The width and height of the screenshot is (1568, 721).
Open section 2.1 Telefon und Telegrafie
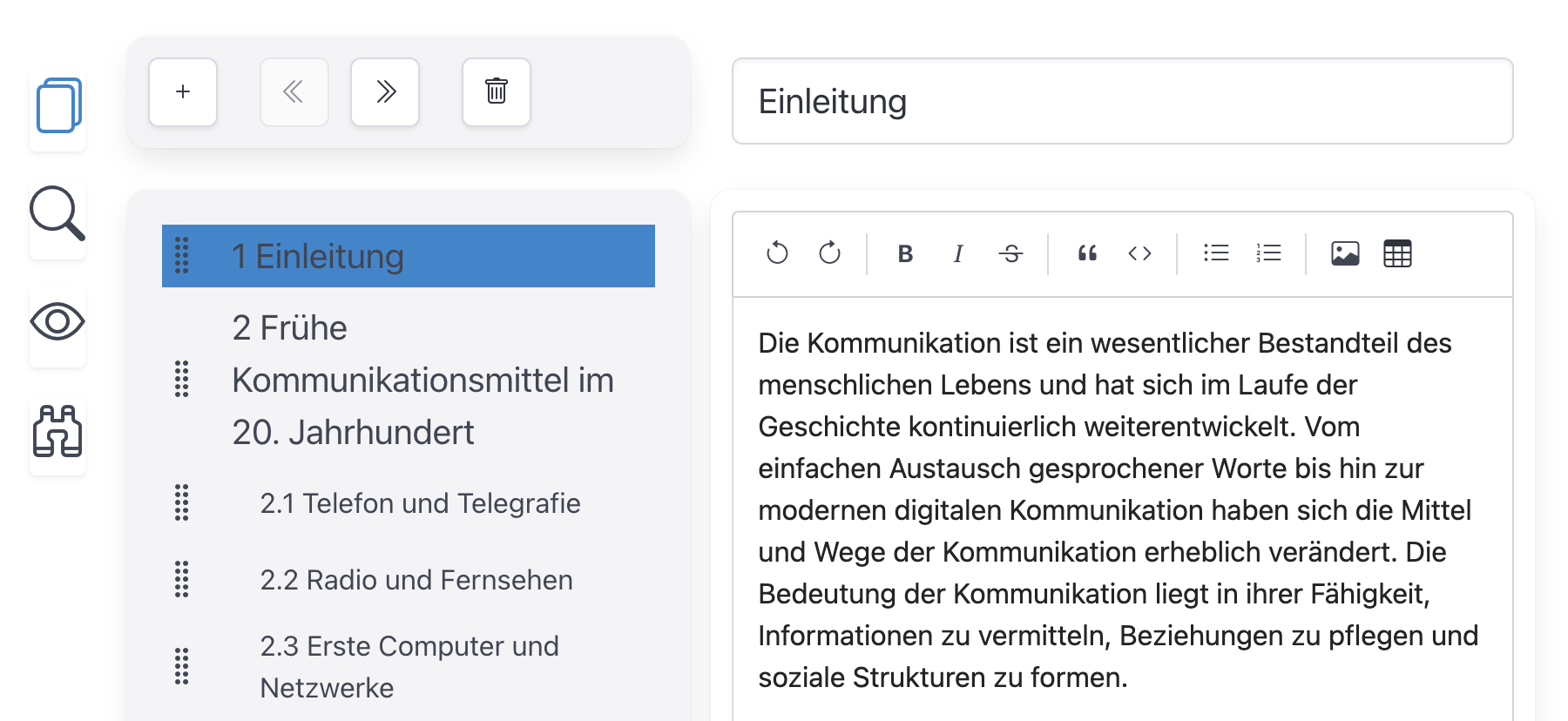click(420, 503)
